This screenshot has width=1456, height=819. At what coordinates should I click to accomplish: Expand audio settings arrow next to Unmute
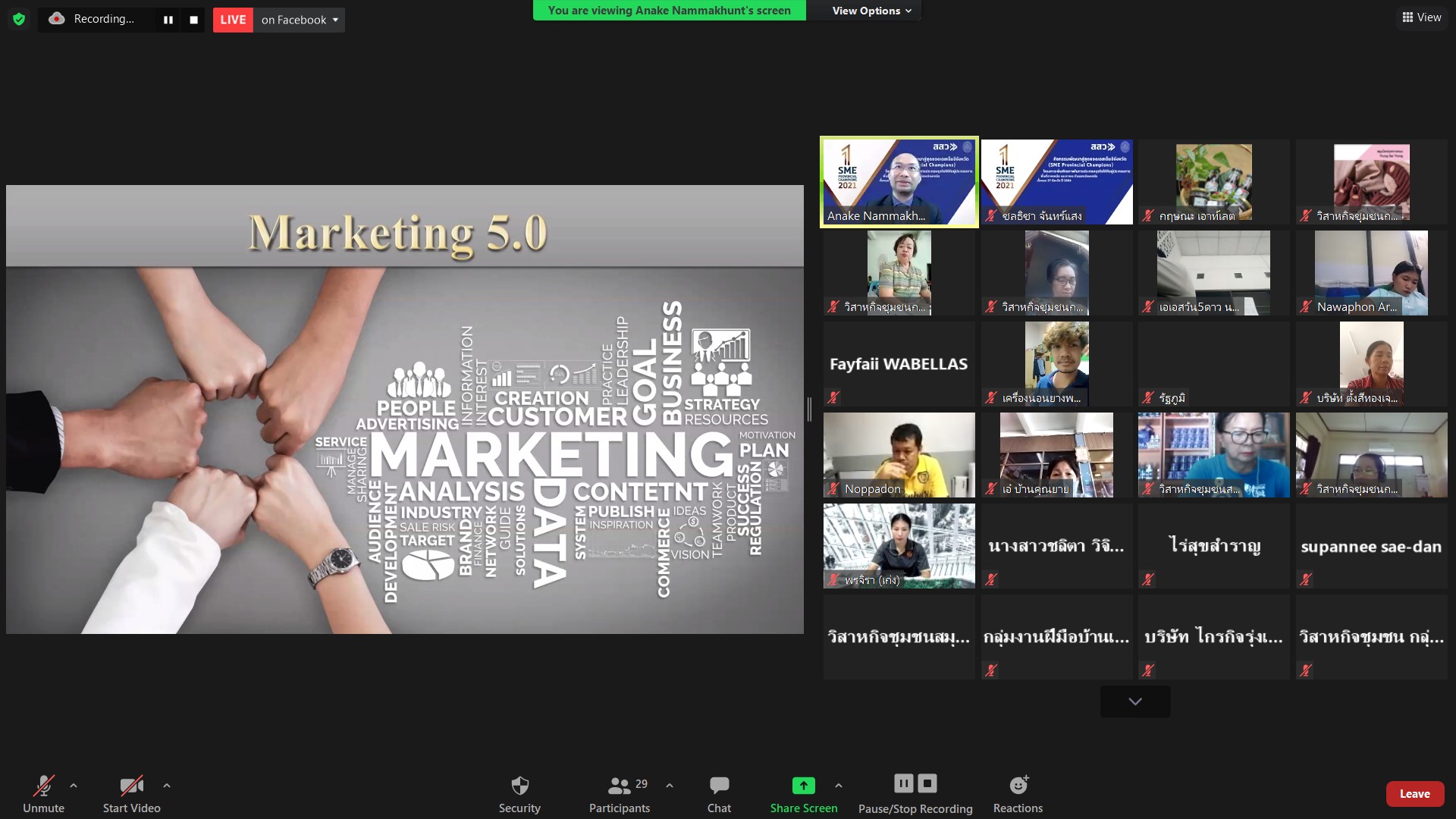pos(74,786)
